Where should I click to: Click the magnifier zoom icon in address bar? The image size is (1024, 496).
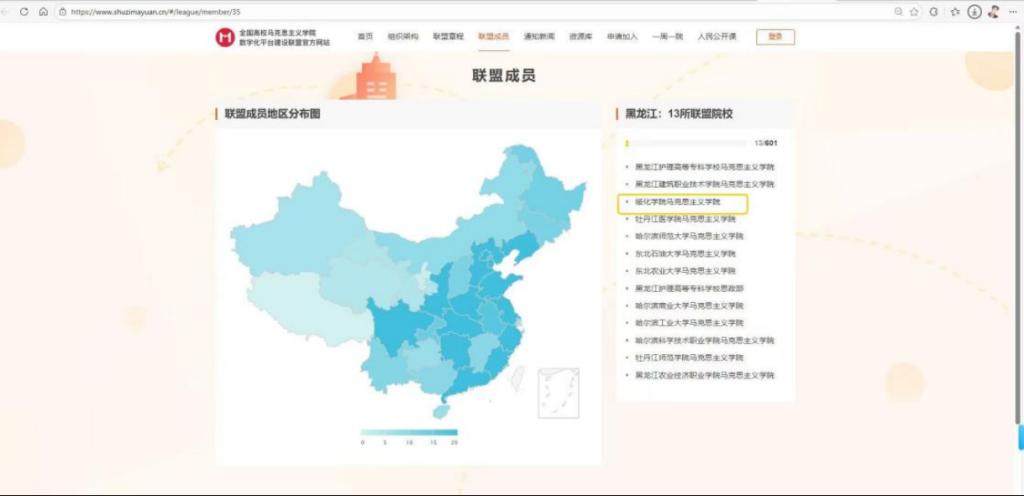click(898, 11)
